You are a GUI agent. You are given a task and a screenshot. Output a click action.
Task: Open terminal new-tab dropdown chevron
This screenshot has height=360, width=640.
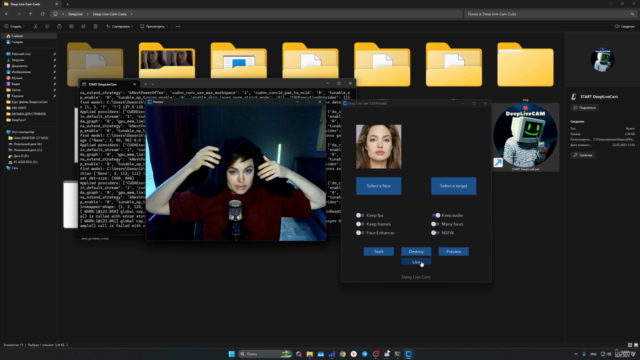(x=153, y=84)
